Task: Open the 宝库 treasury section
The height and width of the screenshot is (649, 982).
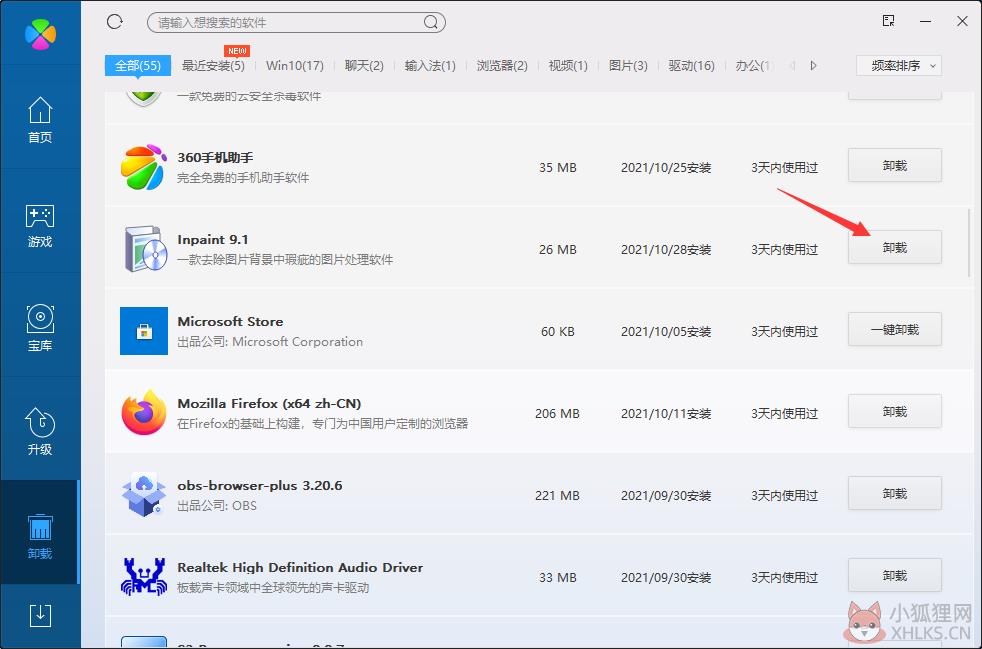Action: coord(40,328)
